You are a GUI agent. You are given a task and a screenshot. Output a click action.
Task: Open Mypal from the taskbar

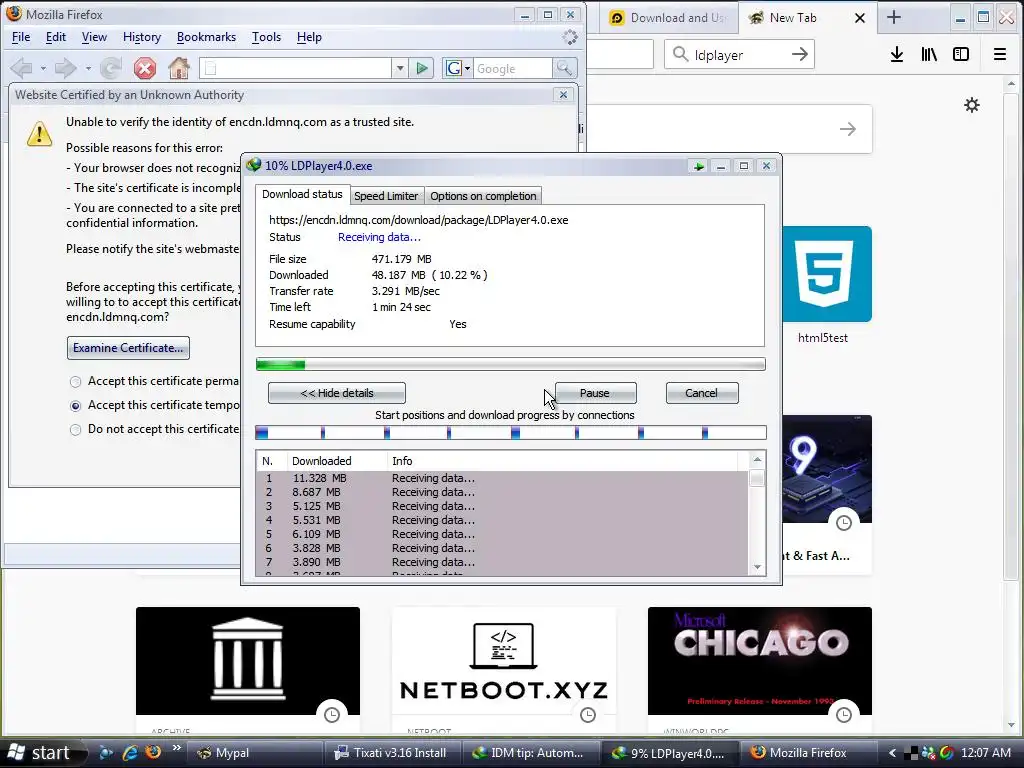coord(254,753)
